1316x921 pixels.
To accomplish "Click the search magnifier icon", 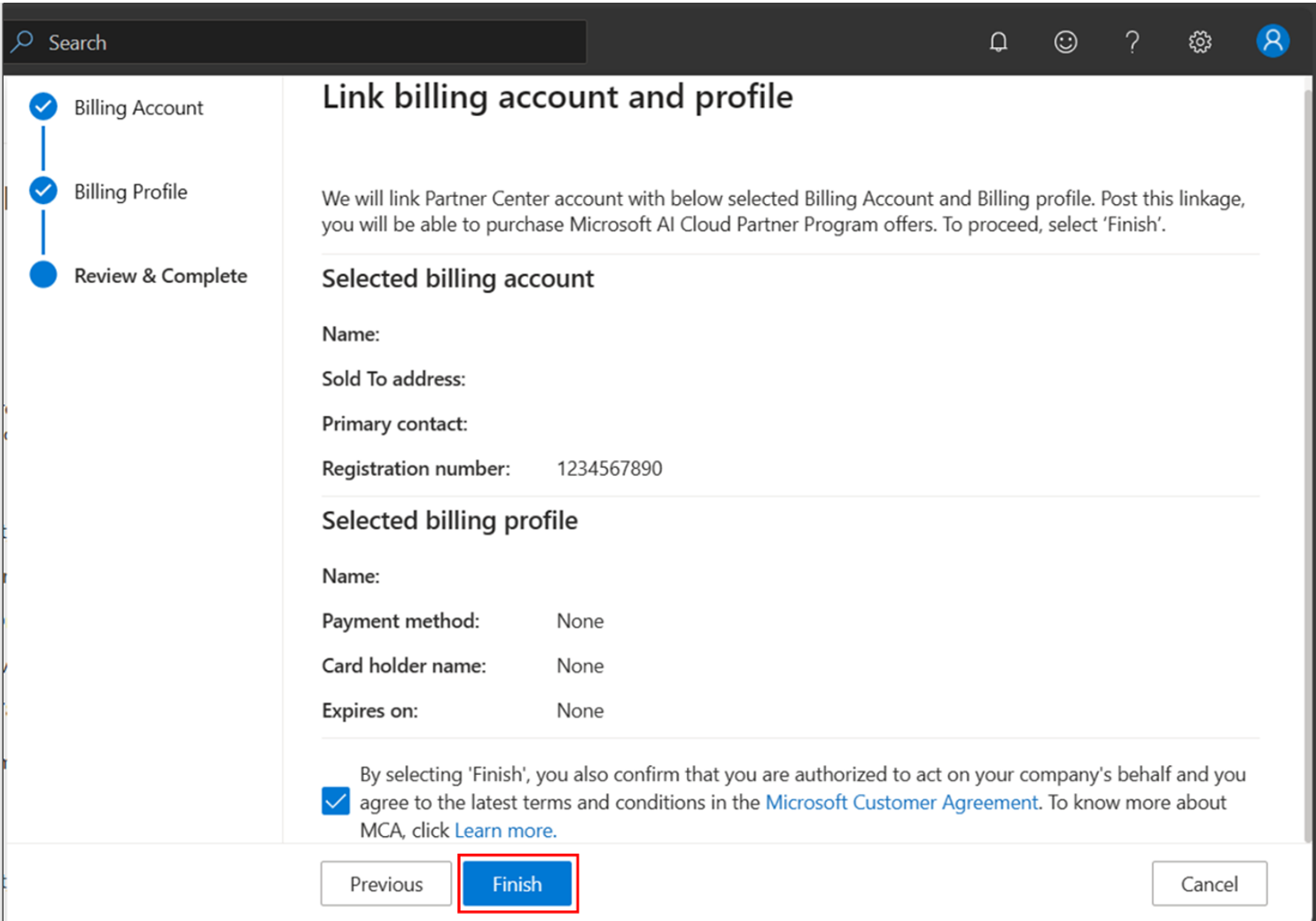I will point(22,42).
